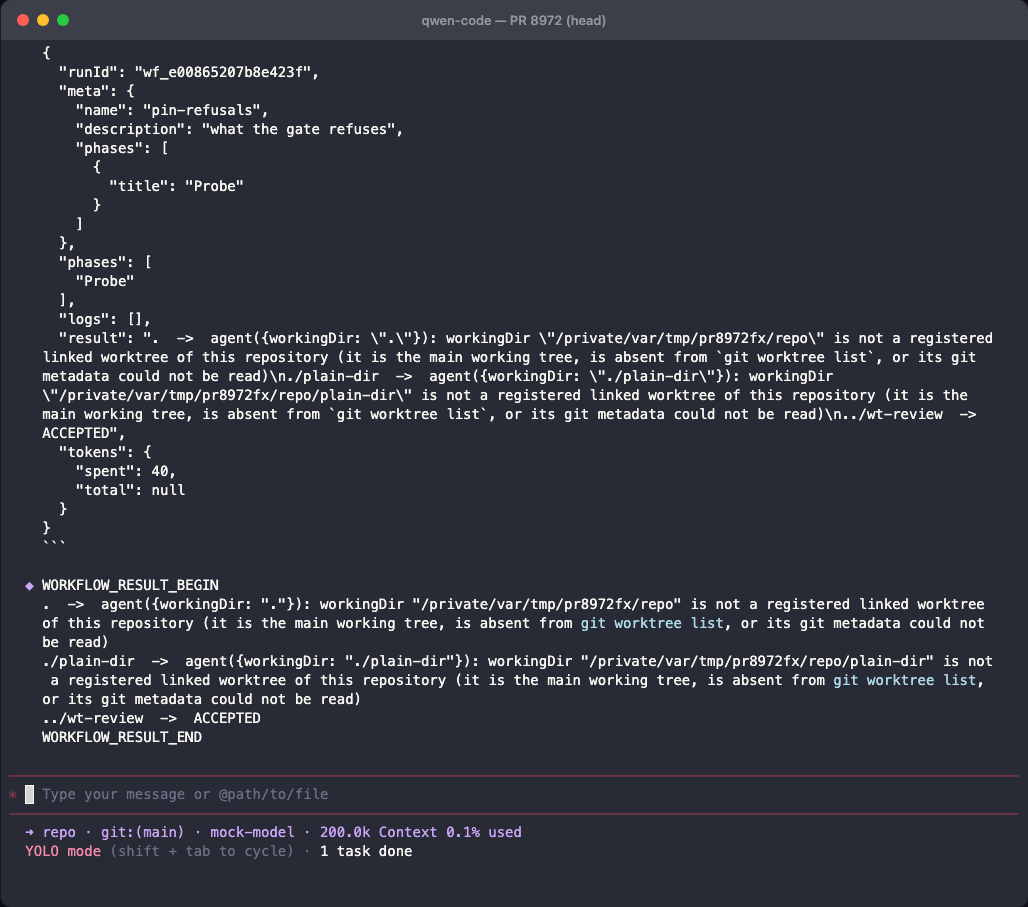
Task: Click the "title": "Probe" line
Action: 176,186
